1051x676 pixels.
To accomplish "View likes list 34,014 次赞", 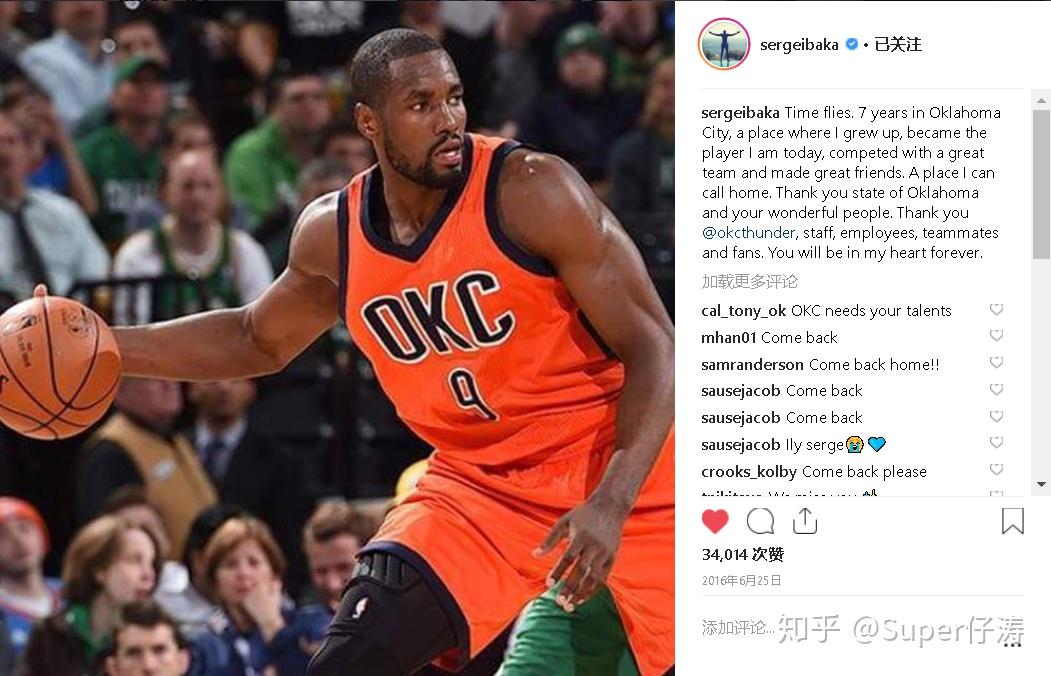I will point(743,555).
